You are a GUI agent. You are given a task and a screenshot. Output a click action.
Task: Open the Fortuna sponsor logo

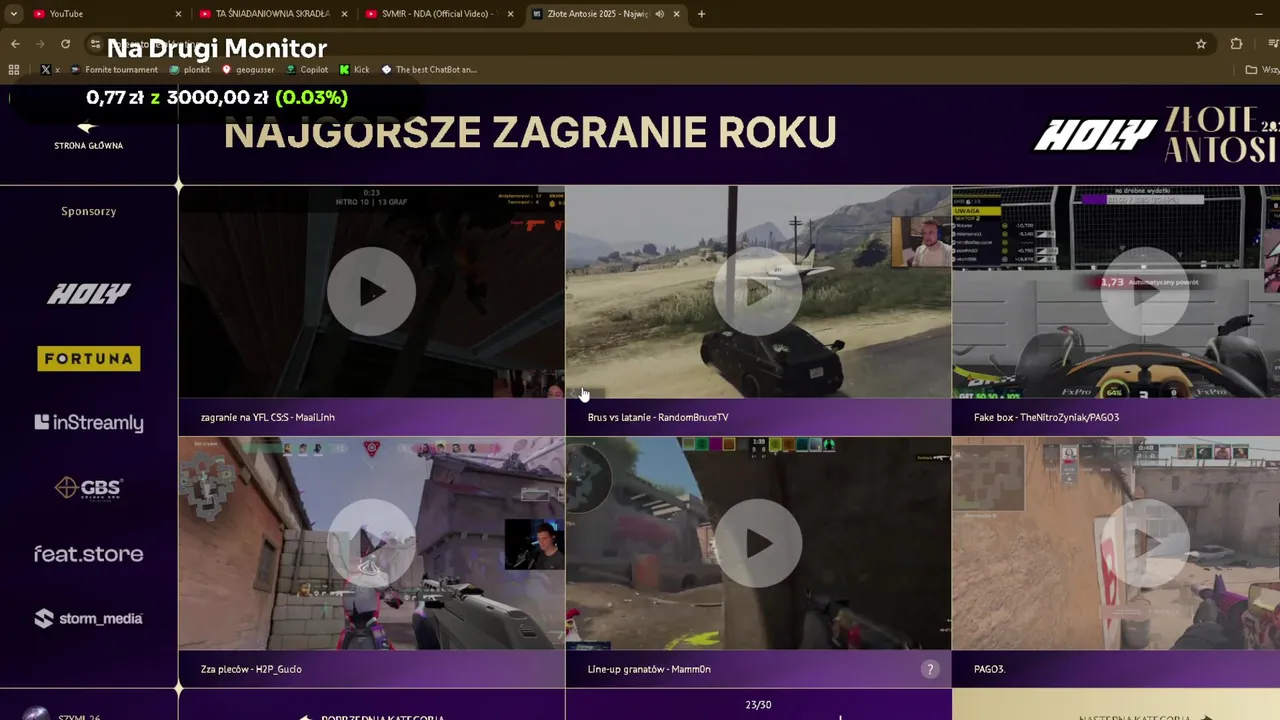point(88,358)
